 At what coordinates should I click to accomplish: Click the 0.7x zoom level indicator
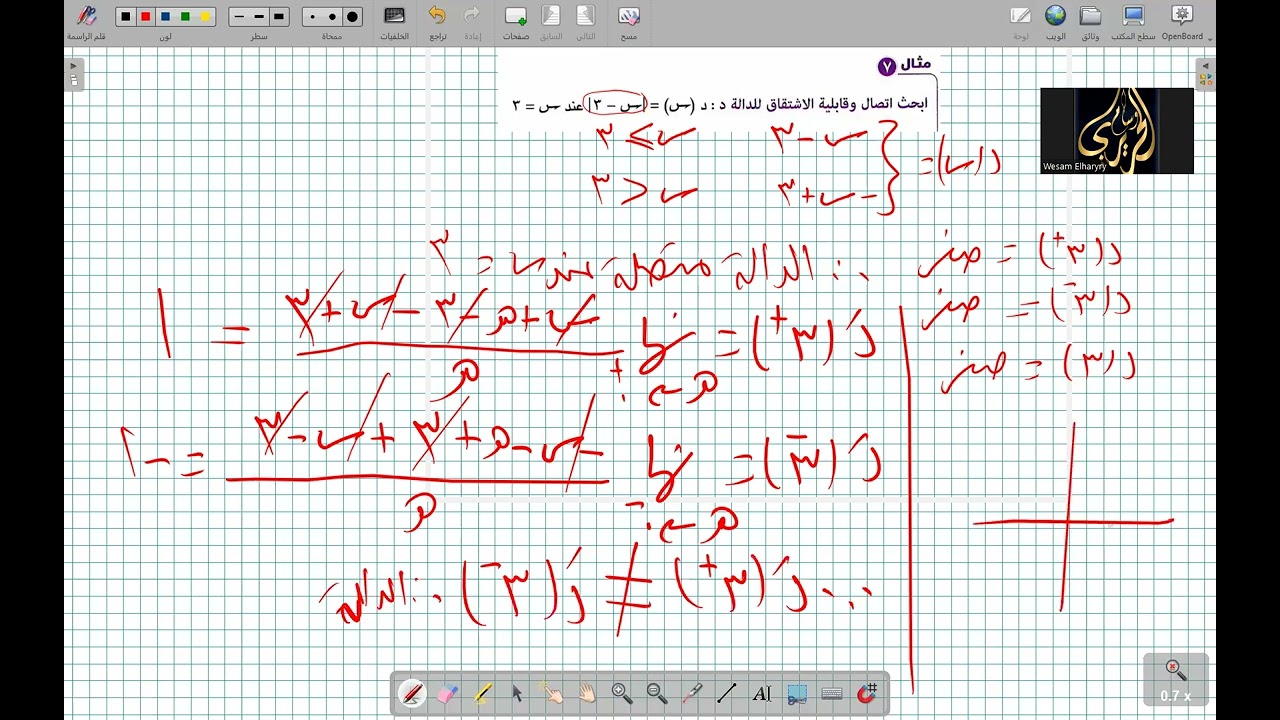coord(1175,680)
